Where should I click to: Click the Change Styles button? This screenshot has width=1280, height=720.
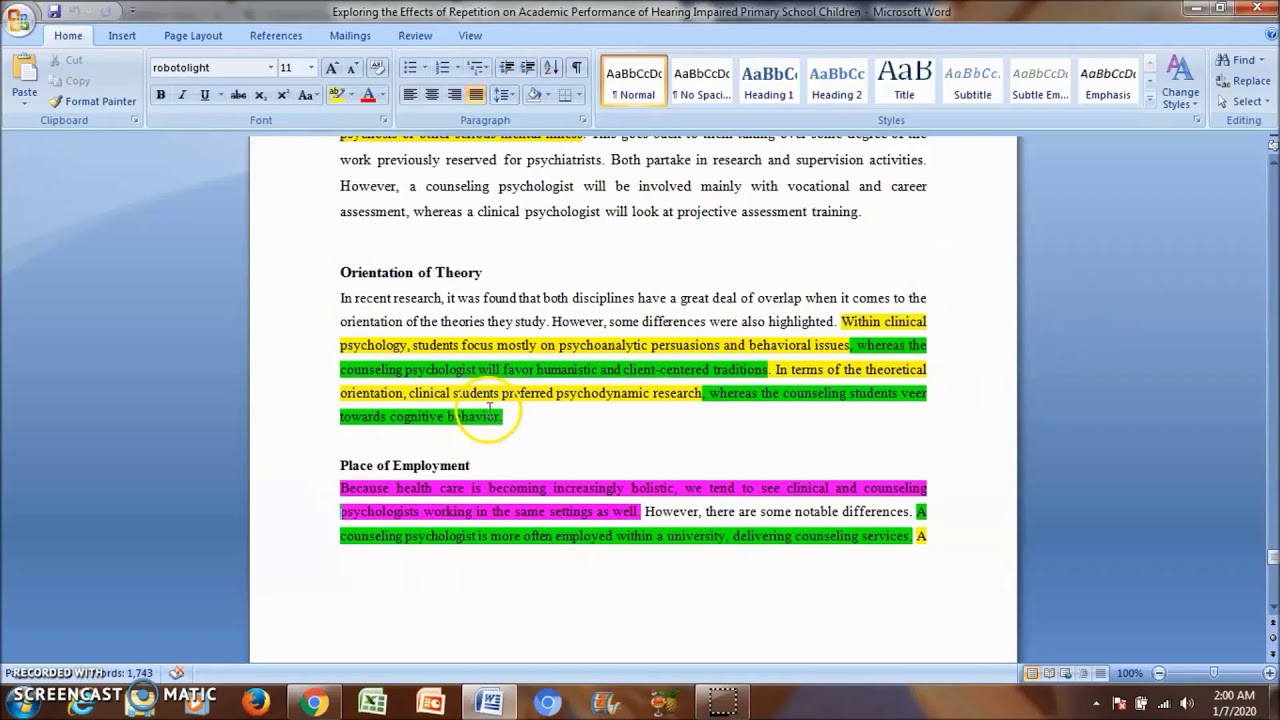pos(1180,83)
